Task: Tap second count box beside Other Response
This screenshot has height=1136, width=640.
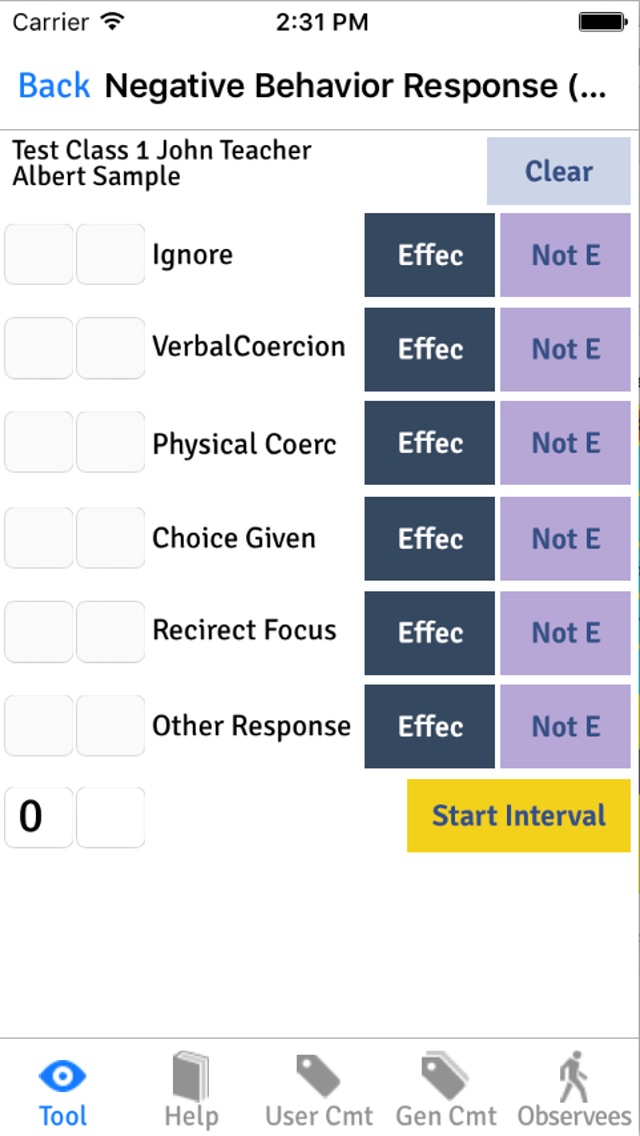Action: click(x=110, y=725)
